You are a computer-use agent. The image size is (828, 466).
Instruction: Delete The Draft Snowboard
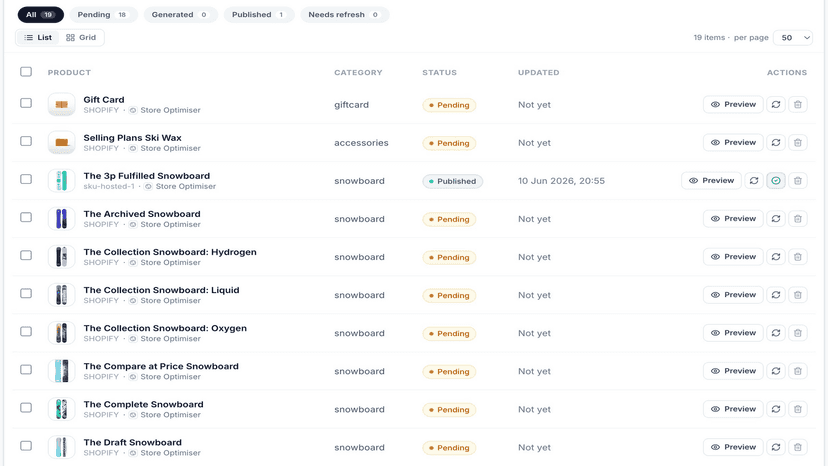click(x=797, y=447)
